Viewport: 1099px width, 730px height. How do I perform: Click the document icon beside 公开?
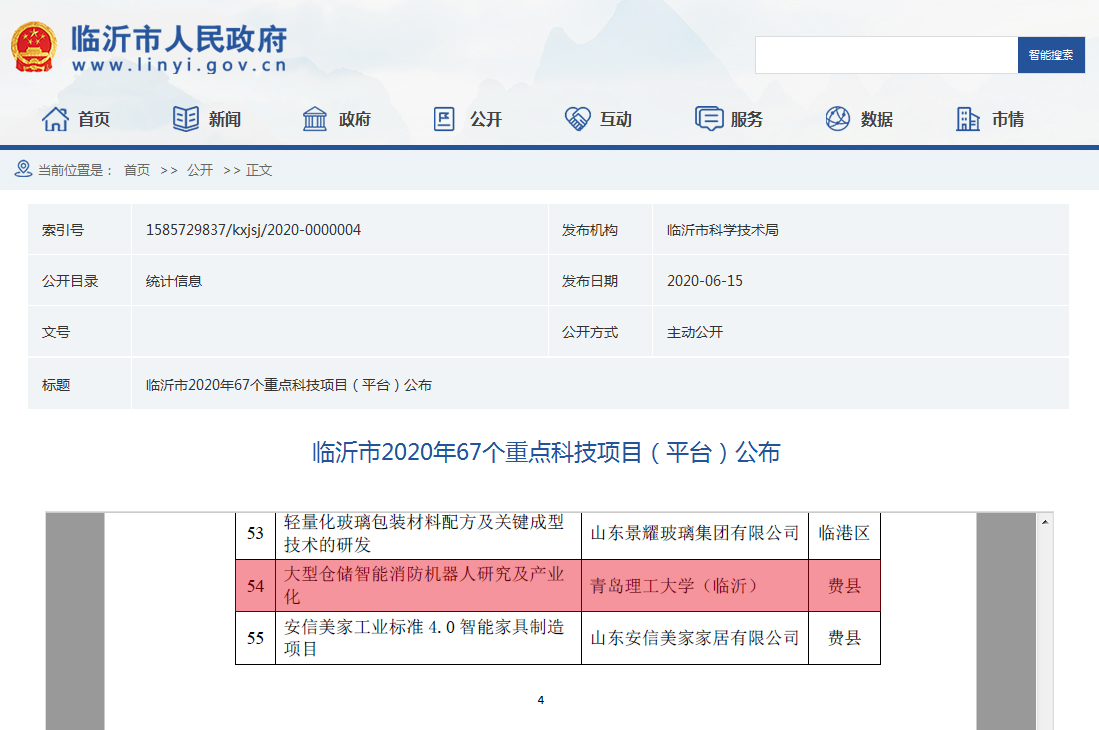[444, 119]
